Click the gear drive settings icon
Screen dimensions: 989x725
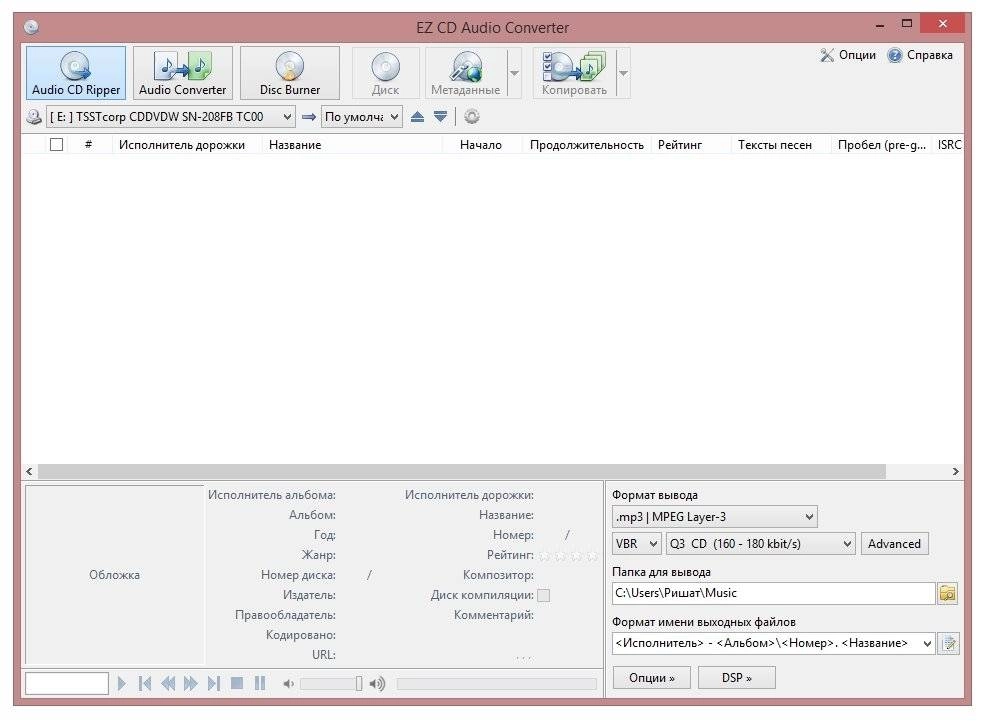(x=472, y=117)
